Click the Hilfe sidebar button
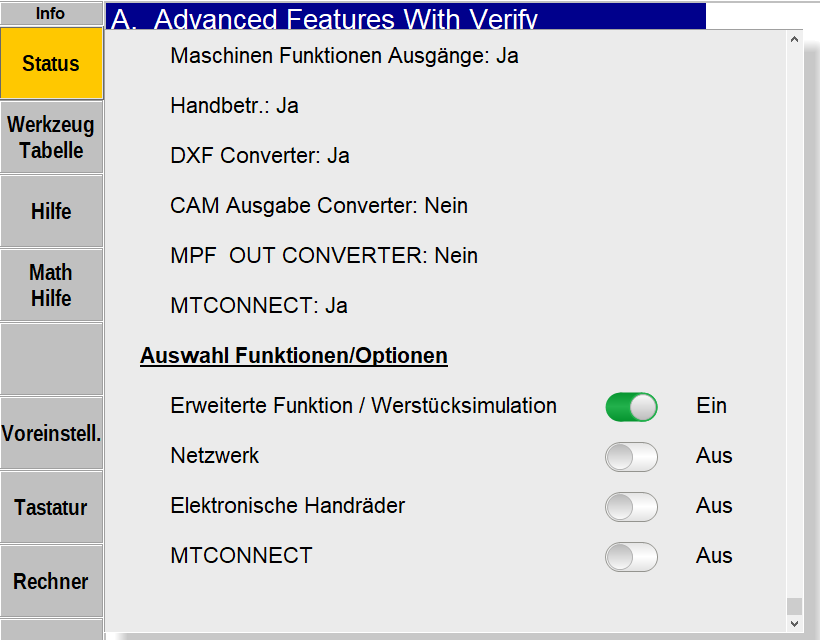 [x=51, y=211]
